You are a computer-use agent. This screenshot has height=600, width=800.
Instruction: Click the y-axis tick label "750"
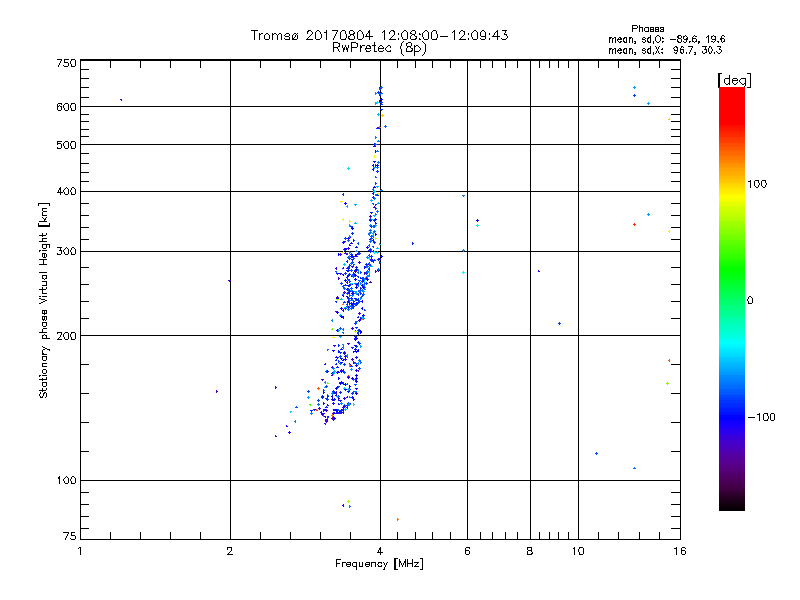tap(66, 63)
